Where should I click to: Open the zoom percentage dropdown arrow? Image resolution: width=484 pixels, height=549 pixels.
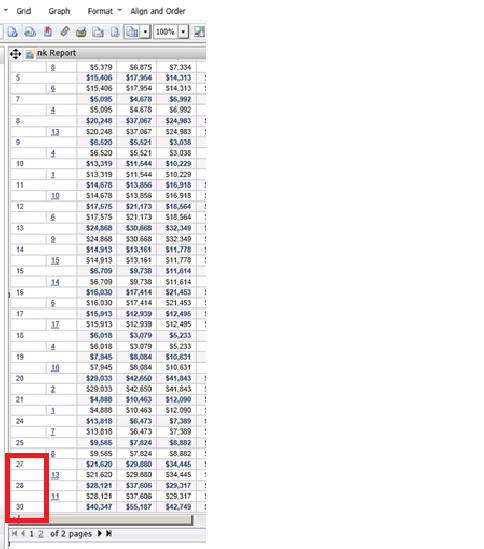pos(184,32)
